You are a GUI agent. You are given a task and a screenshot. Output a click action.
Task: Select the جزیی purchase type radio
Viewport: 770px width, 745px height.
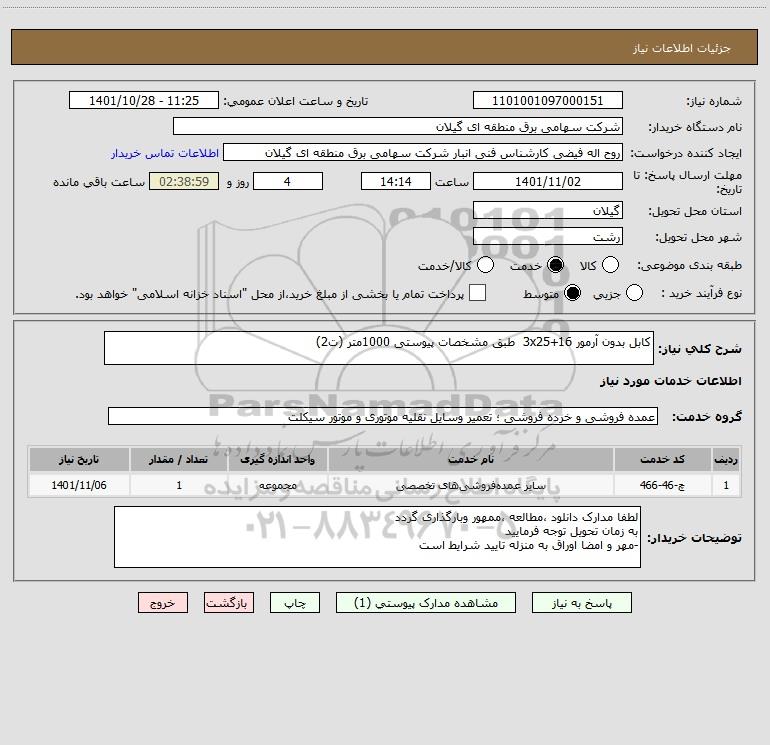click(x=634, y=293)
